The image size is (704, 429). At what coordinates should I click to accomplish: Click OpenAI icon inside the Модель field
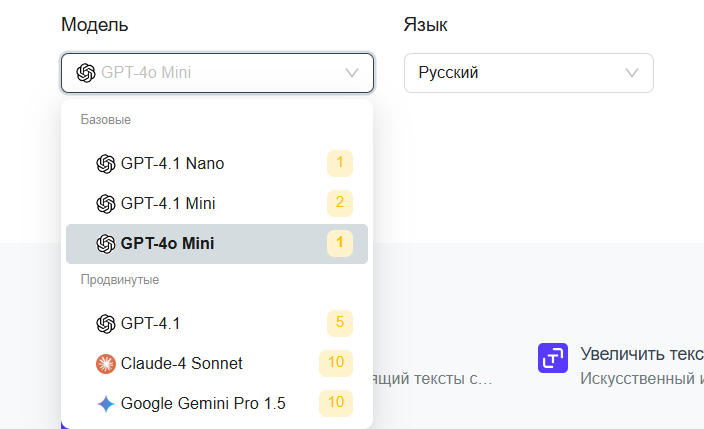86,73
